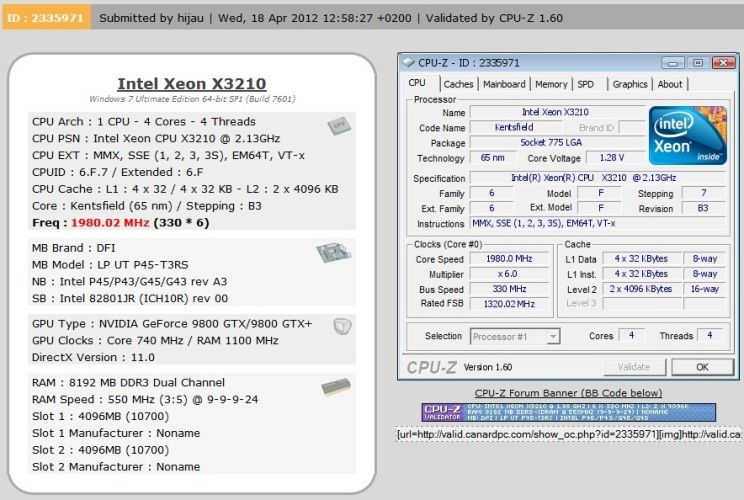Click the RAM Speed : 550 MHz line
The image size is (744, 500).
click(145, 399)
